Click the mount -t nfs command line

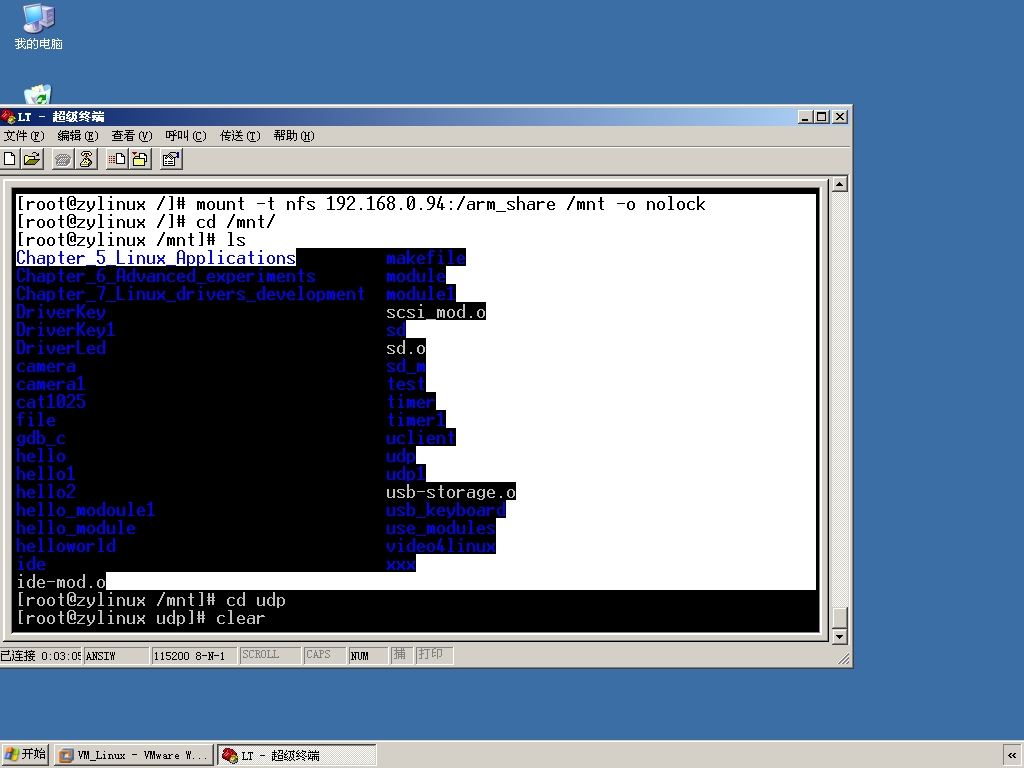click(x=360, y=204)
